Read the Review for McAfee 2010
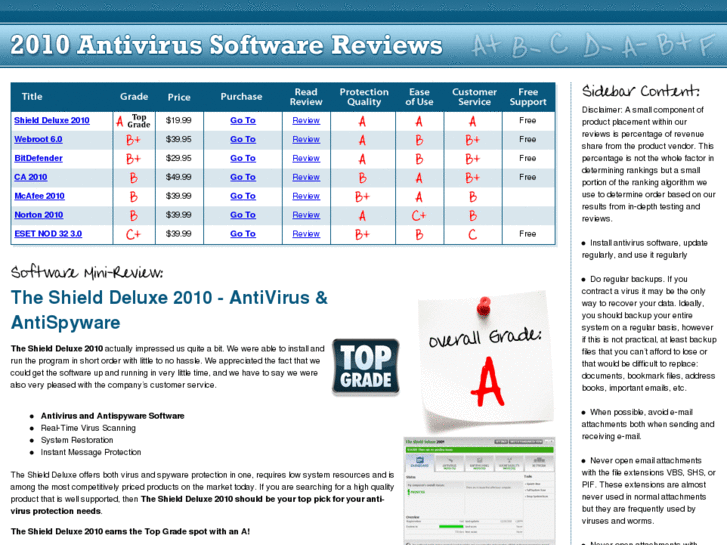The width and height of the screenshot is (727, 545). pyautogui.click(x=306, y=196)
